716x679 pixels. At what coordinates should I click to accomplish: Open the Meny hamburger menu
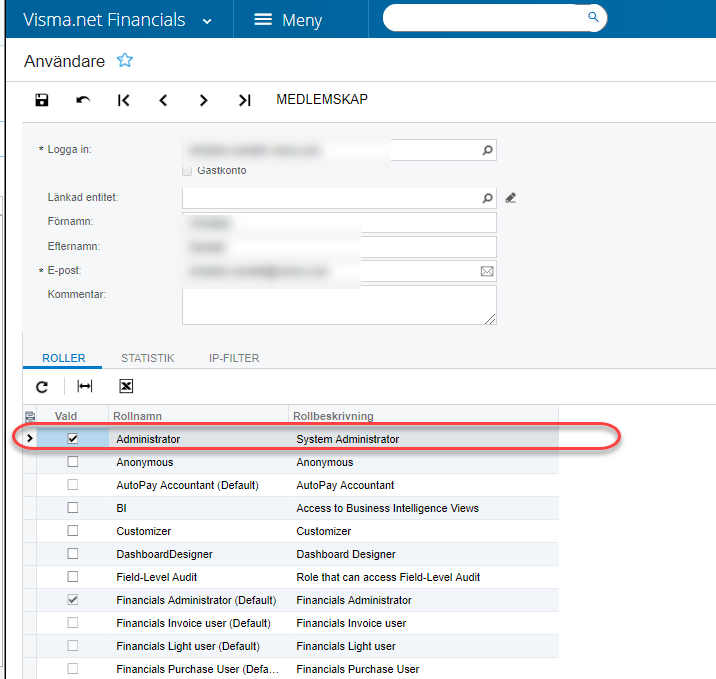288,20
